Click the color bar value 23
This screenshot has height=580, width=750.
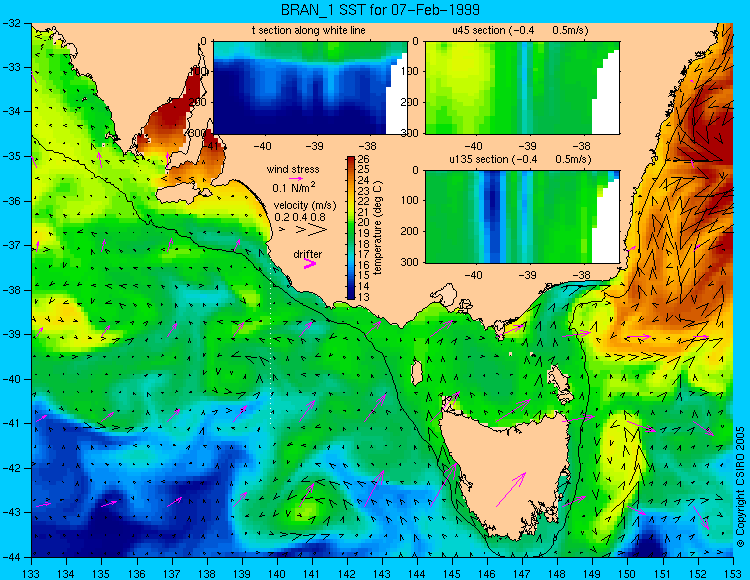point(364,191)
